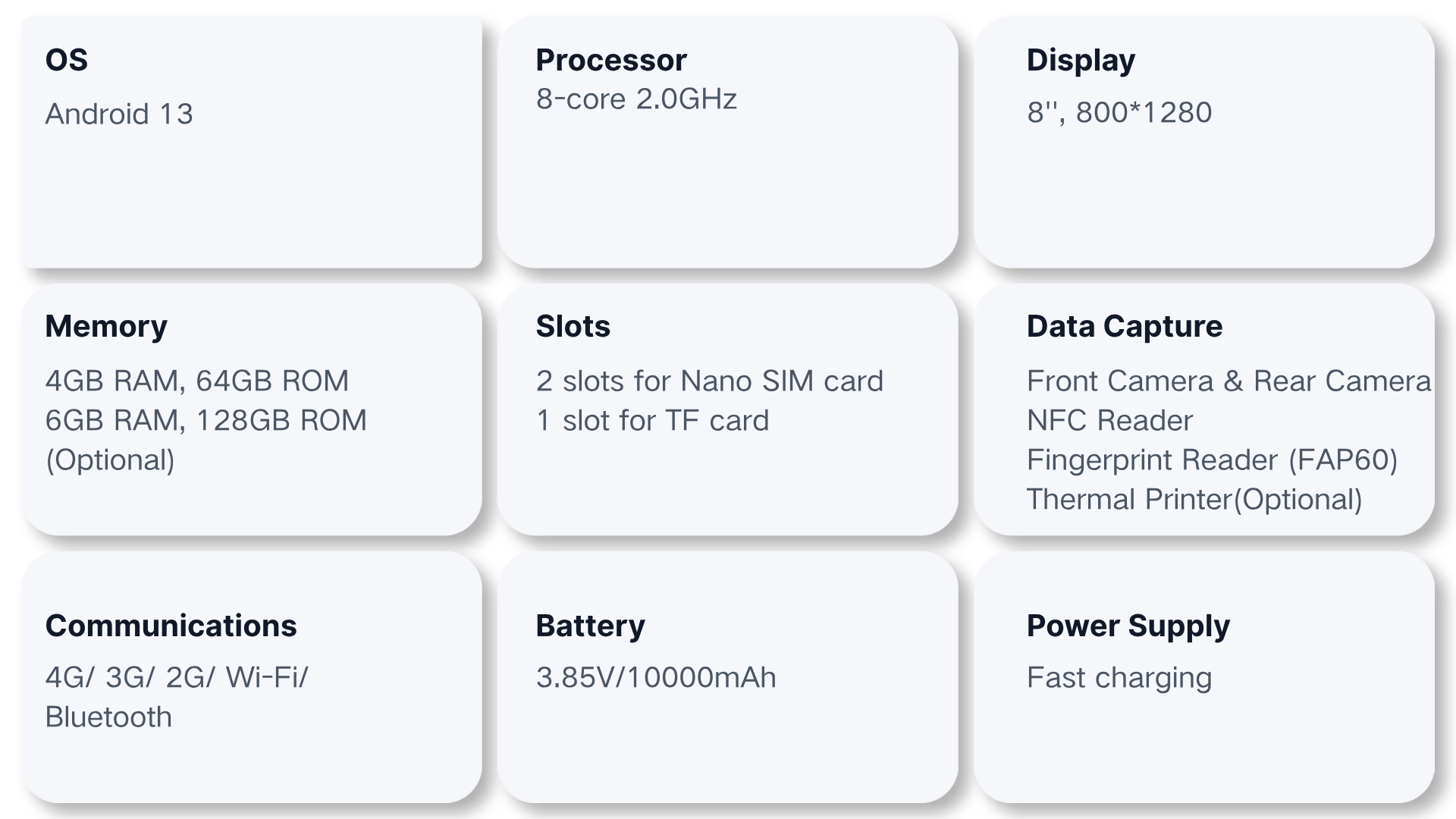Click the 6GB RAM, 128GB ROM line
Viewport: 1456px width, 819px height.
point(206,420)
